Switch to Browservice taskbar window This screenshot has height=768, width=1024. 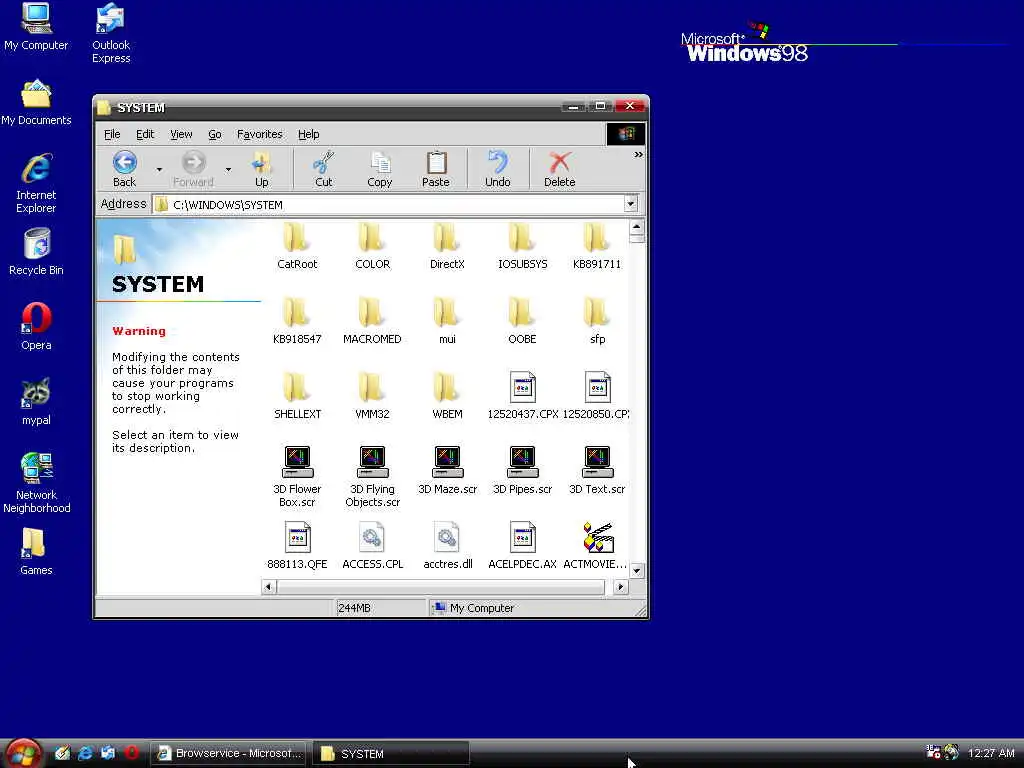click(230, 753)
